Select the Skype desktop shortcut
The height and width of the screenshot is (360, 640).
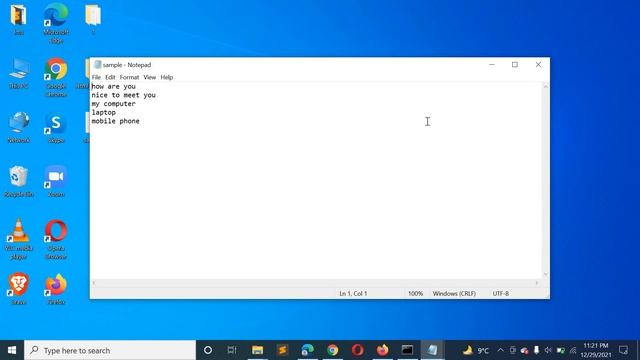[56, 127]
